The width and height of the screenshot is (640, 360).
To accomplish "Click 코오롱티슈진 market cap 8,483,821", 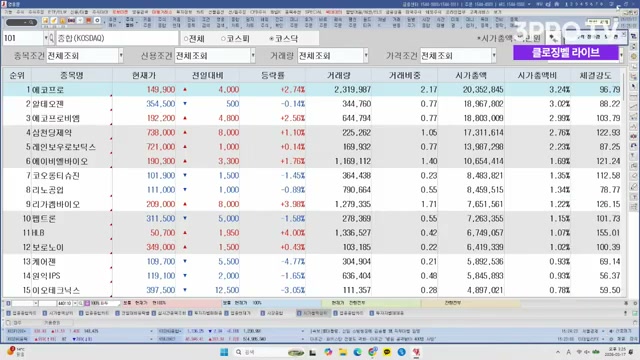I will click(x=485, y=176).
